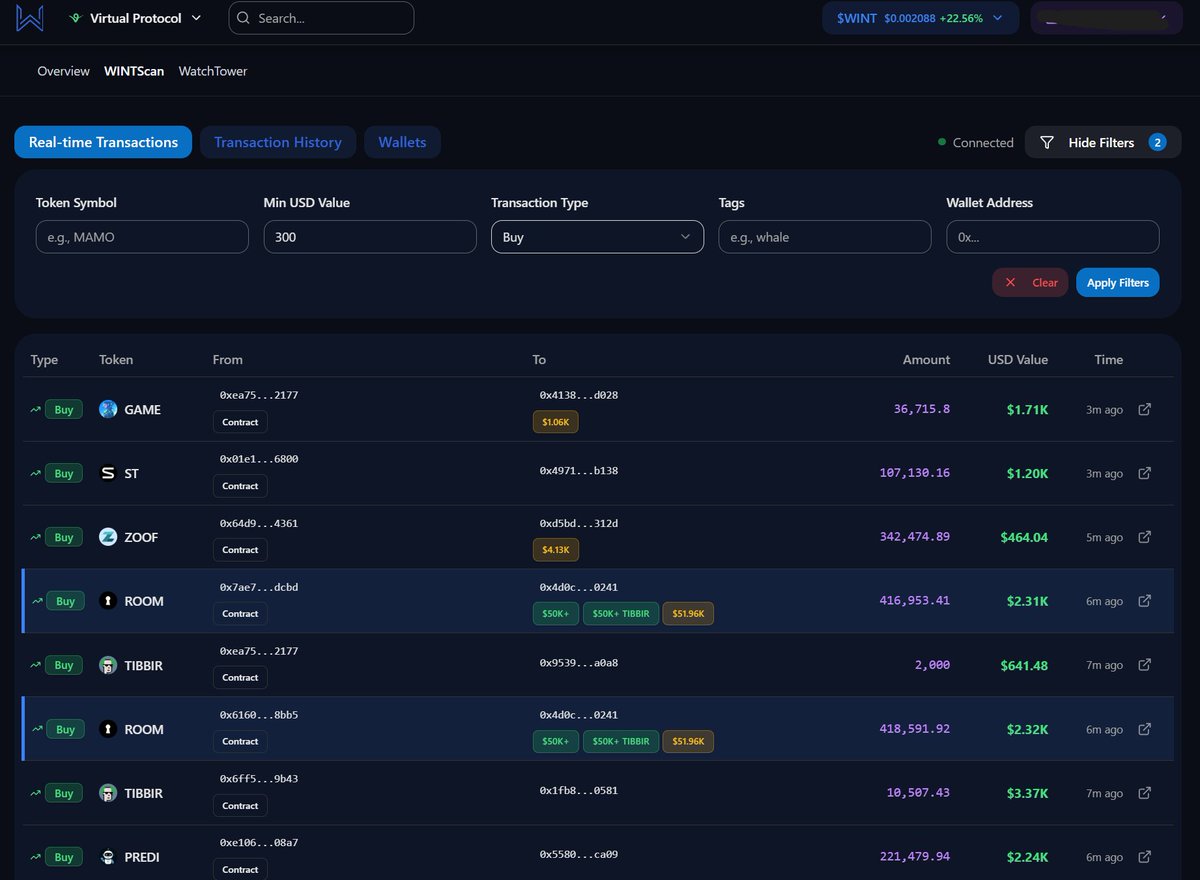
Task: Click the Buy badge in ZOOF row
Action: pyautogui.click(x=64, y=537)
